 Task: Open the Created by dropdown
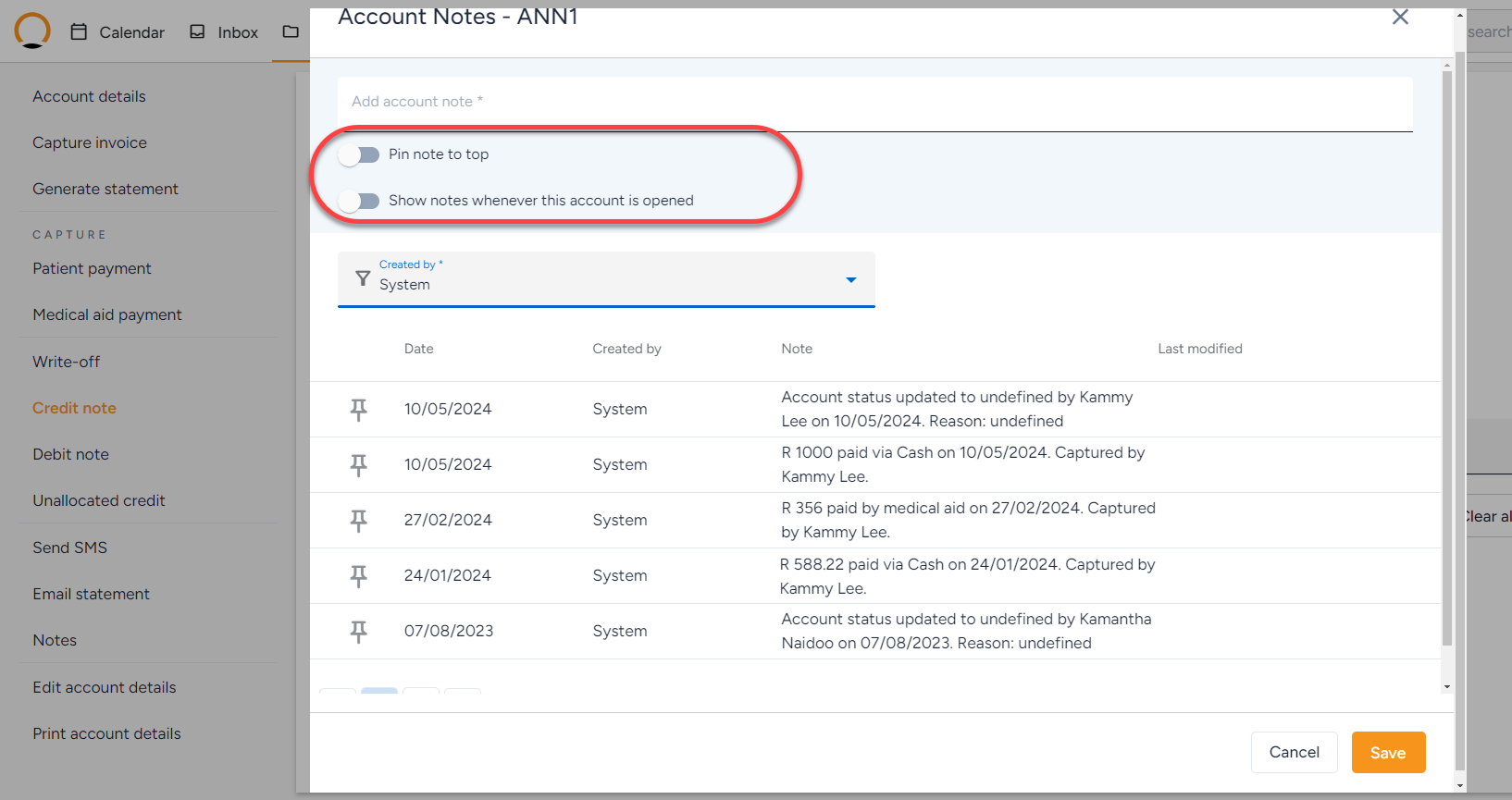click(x=606, y=279)
